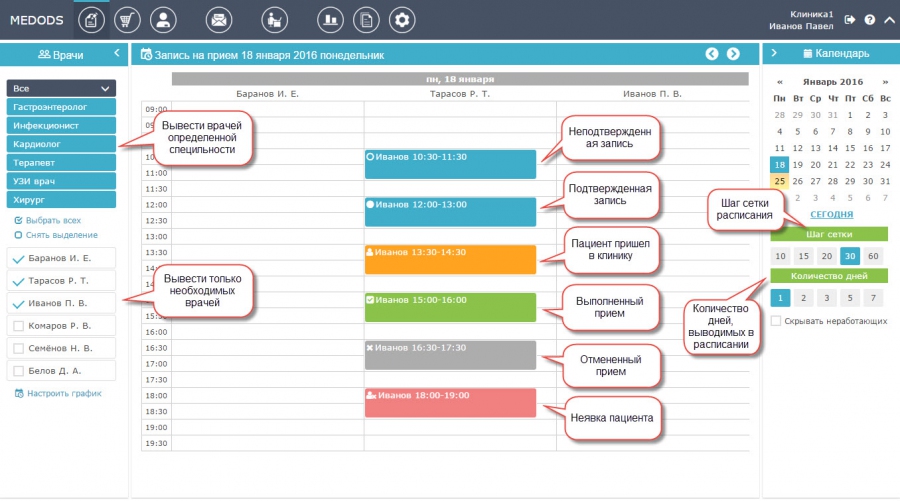Filter doctors by Хирург
The height and width of the screenshot is (501, 900).
pyautogui.click(x=61, y=200)
